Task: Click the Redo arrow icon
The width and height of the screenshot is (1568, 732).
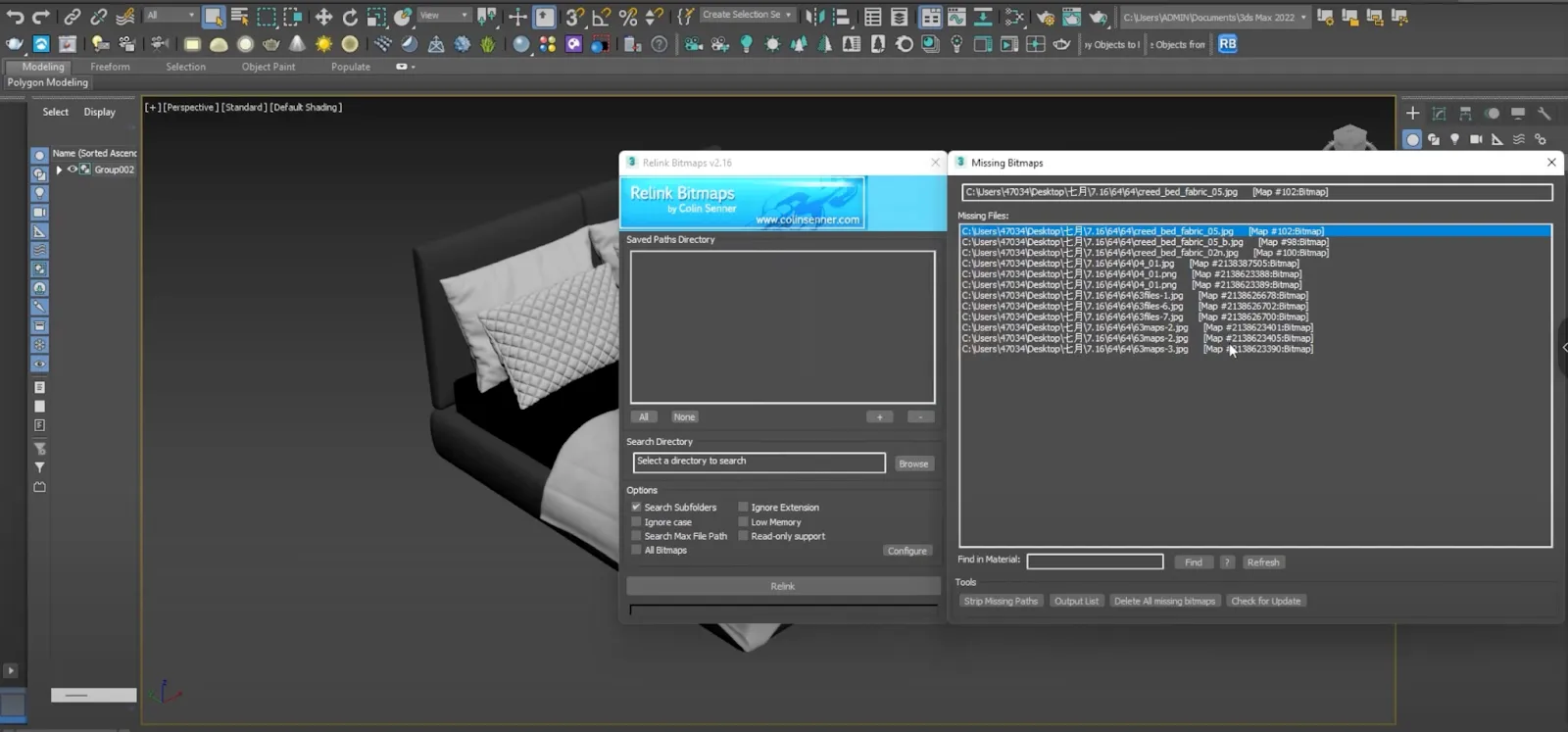Action: pyautogui.click(x=41, y=17)
